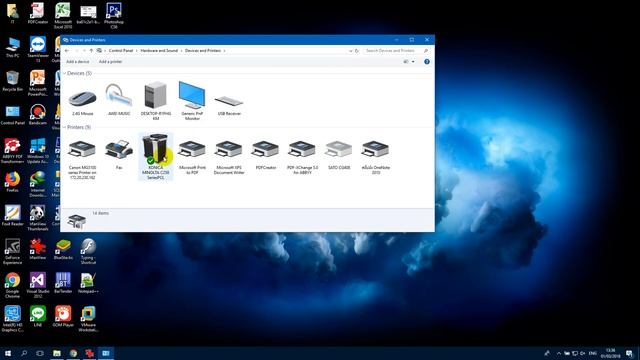This screenshot has width=640, height=360.
Task: Select the USB Receiver keyboard device
Action: [229, 104]
